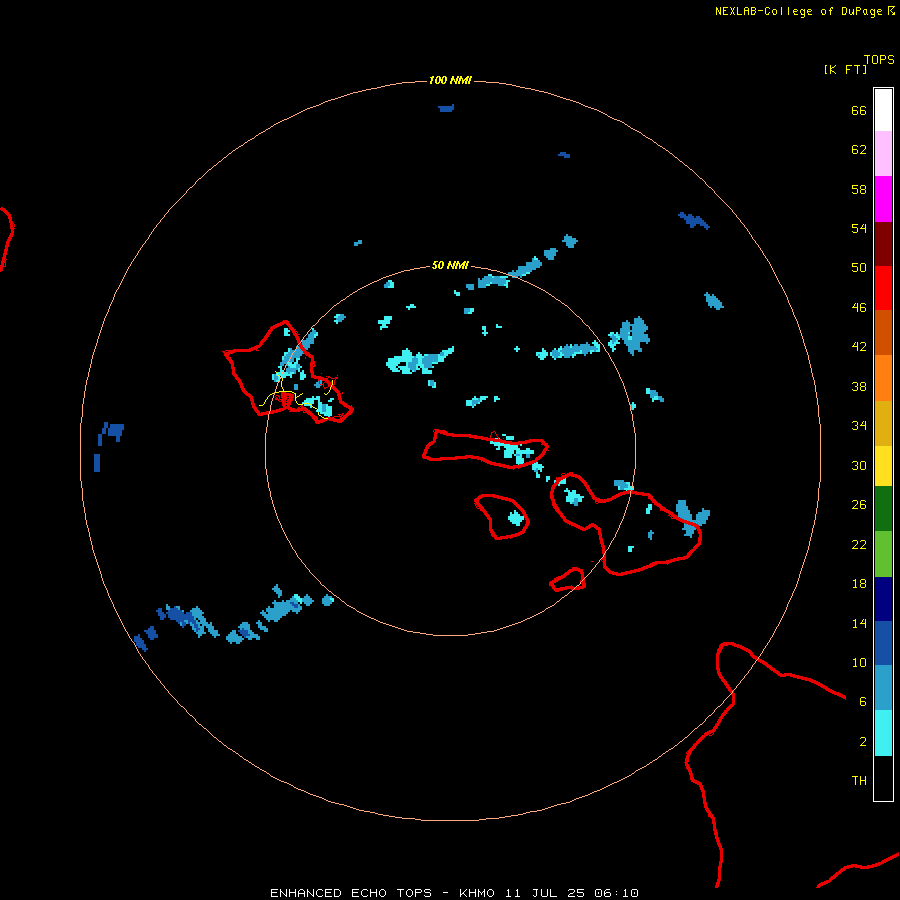The width and height of the screenshot is (900, 900).
Task: Click the cyan 6 kft color swatch
Action: (x=883, y=733)
